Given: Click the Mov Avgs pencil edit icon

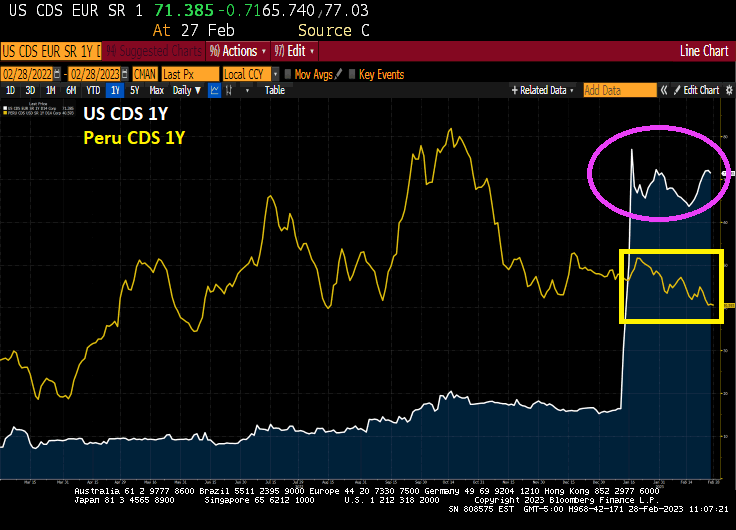Looking at the screenshot, I should (x=339, y=74).
